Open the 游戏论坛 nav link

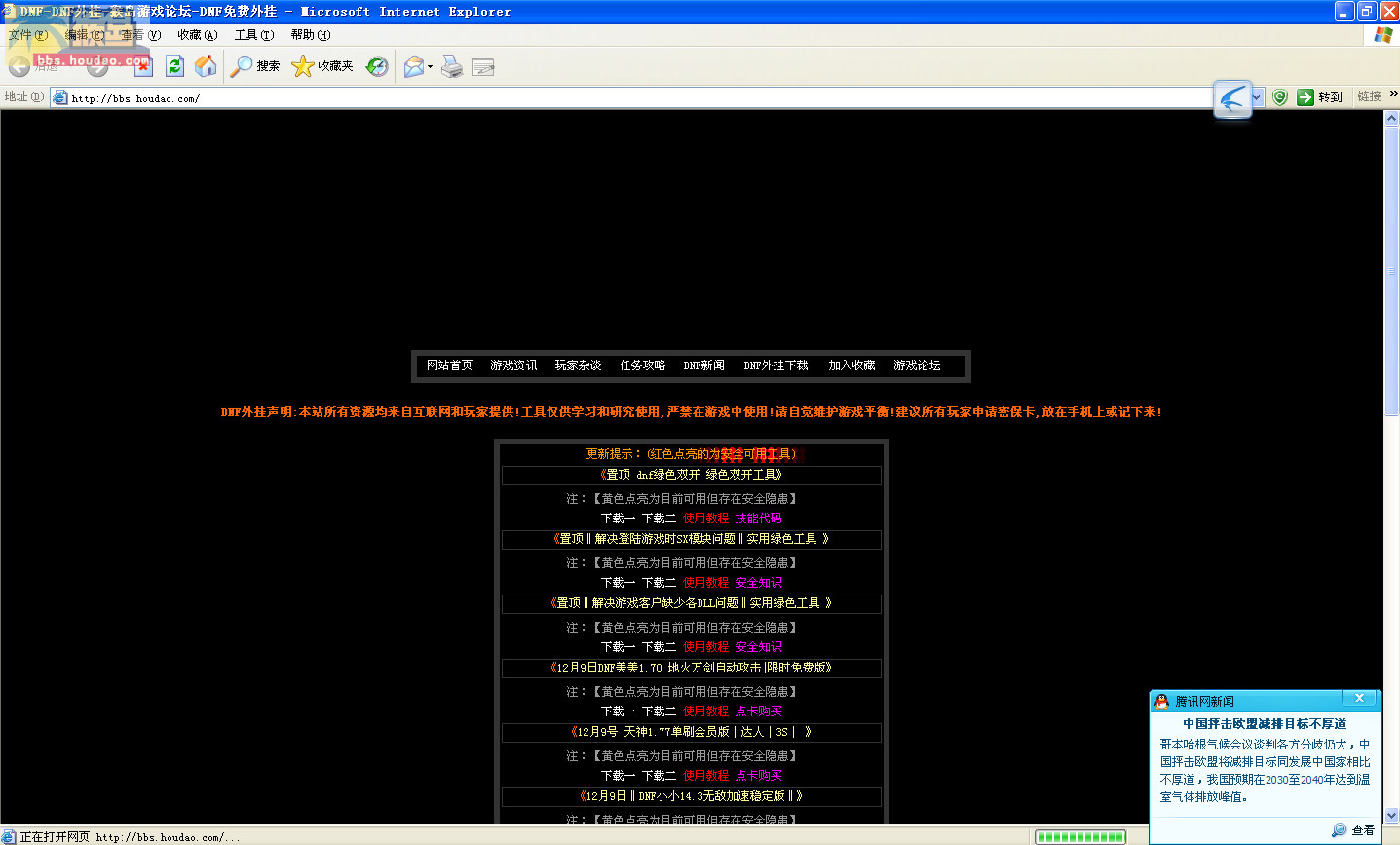[x=917, y=365]
